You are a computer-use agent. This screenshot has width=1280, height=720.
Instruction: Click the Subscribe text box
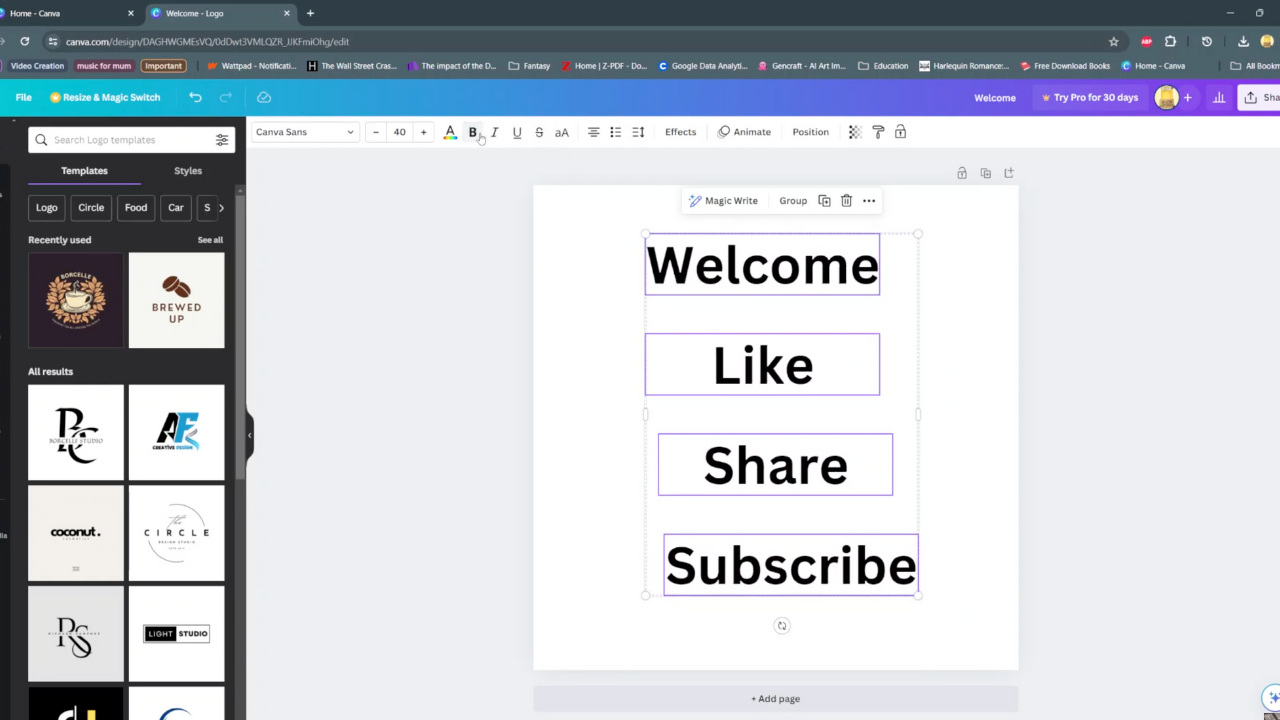pyautogui.click(x=791, y=565)
